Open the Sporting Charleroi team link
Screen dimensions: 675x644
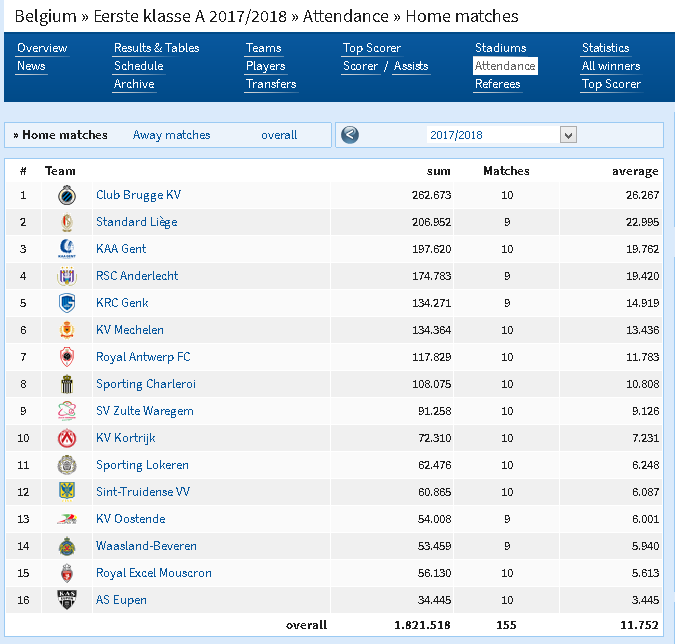tap(146, 384)
